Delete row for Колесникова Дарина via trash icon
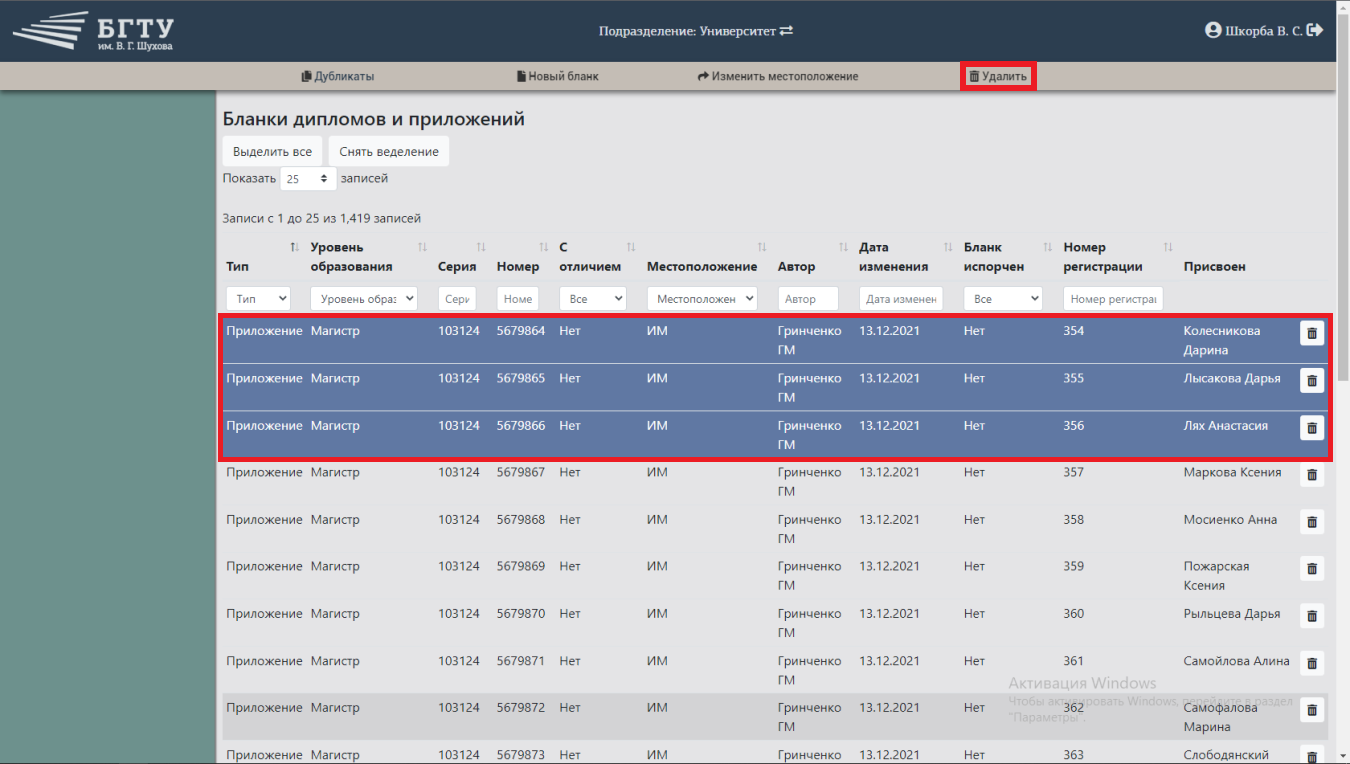The width and height of the screenshot is (1350, 764). 1312,333
